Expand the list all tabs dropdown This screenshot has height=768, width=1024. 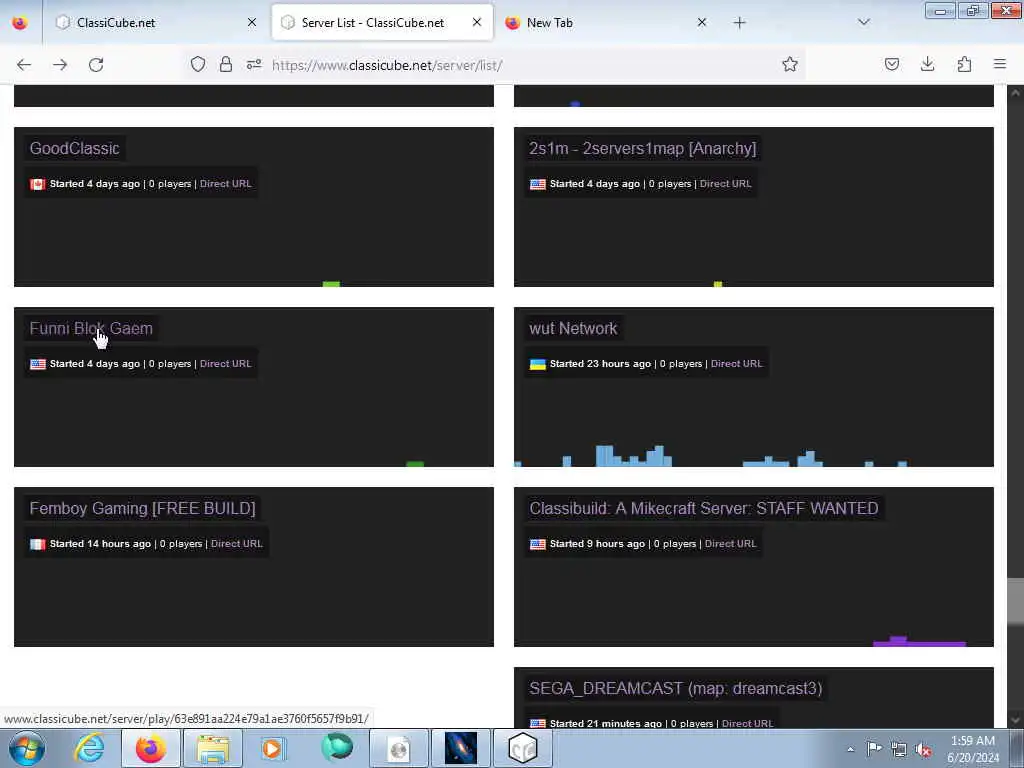pyautogui.click(x=863, y=22)
